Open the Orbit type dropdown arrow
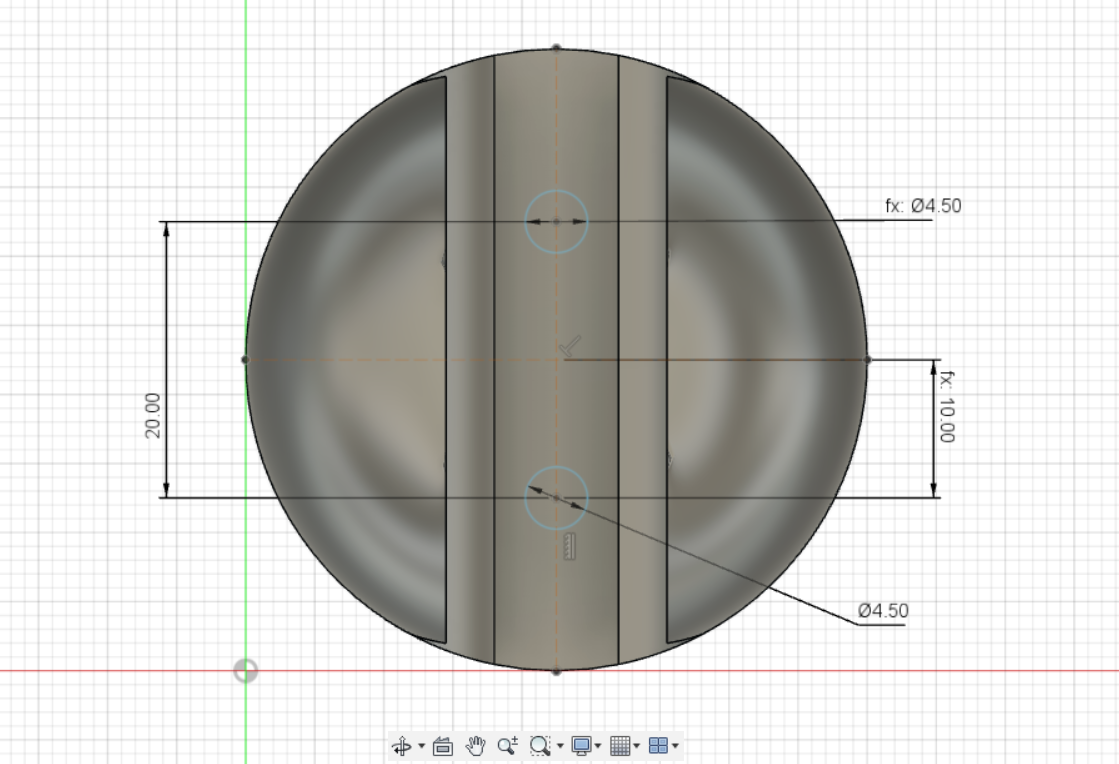The image size is (1119, 764). click(x=421, y=746)
